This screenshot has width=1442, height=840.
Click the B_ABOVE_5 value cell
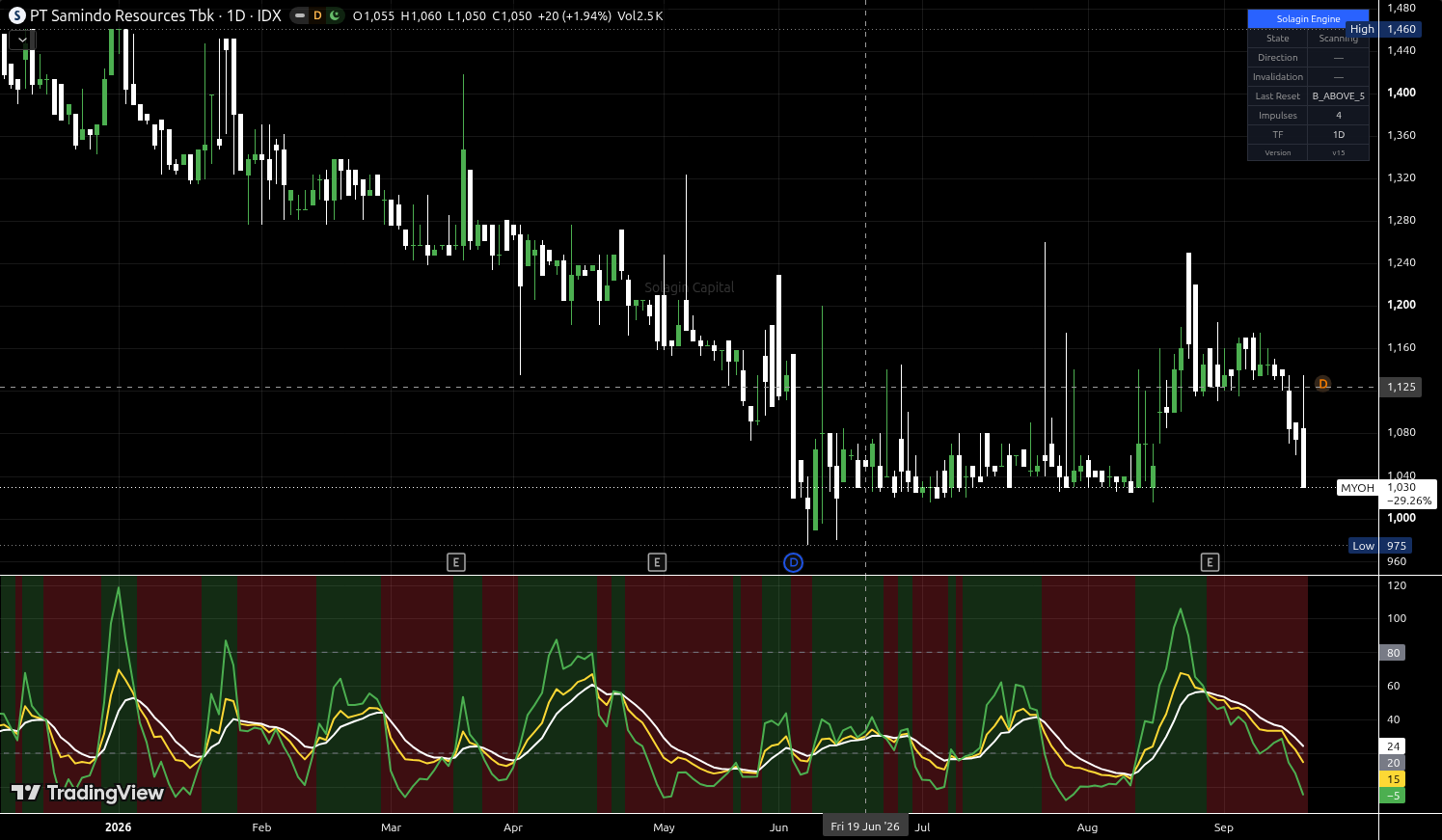pos(1338,96)
